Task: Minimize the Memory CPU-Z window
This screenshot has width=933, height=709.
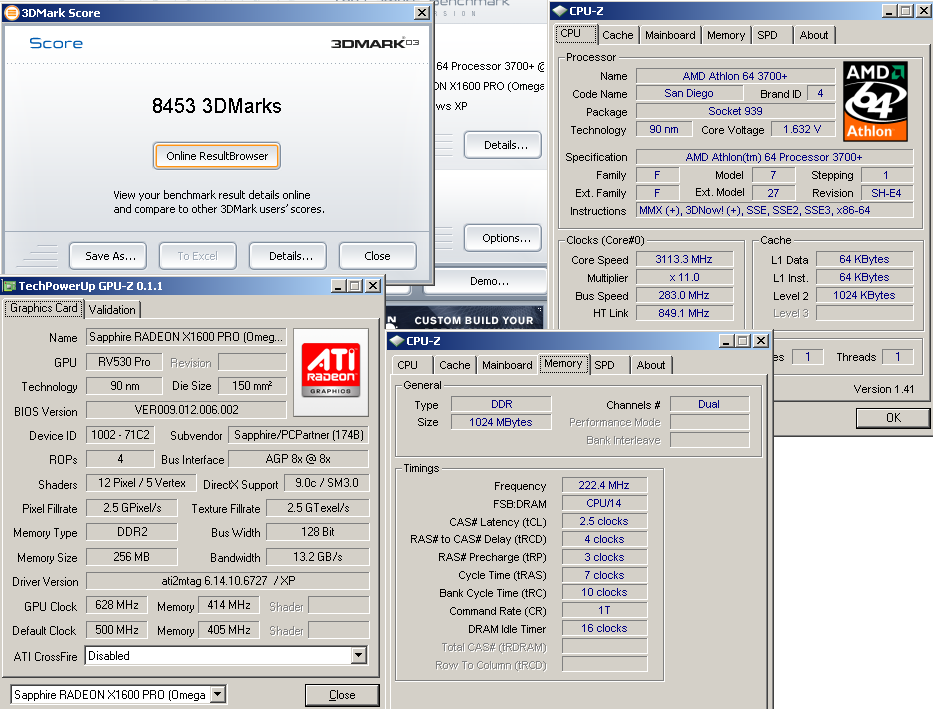Action: pyautogui.click(x=726, y=341)
